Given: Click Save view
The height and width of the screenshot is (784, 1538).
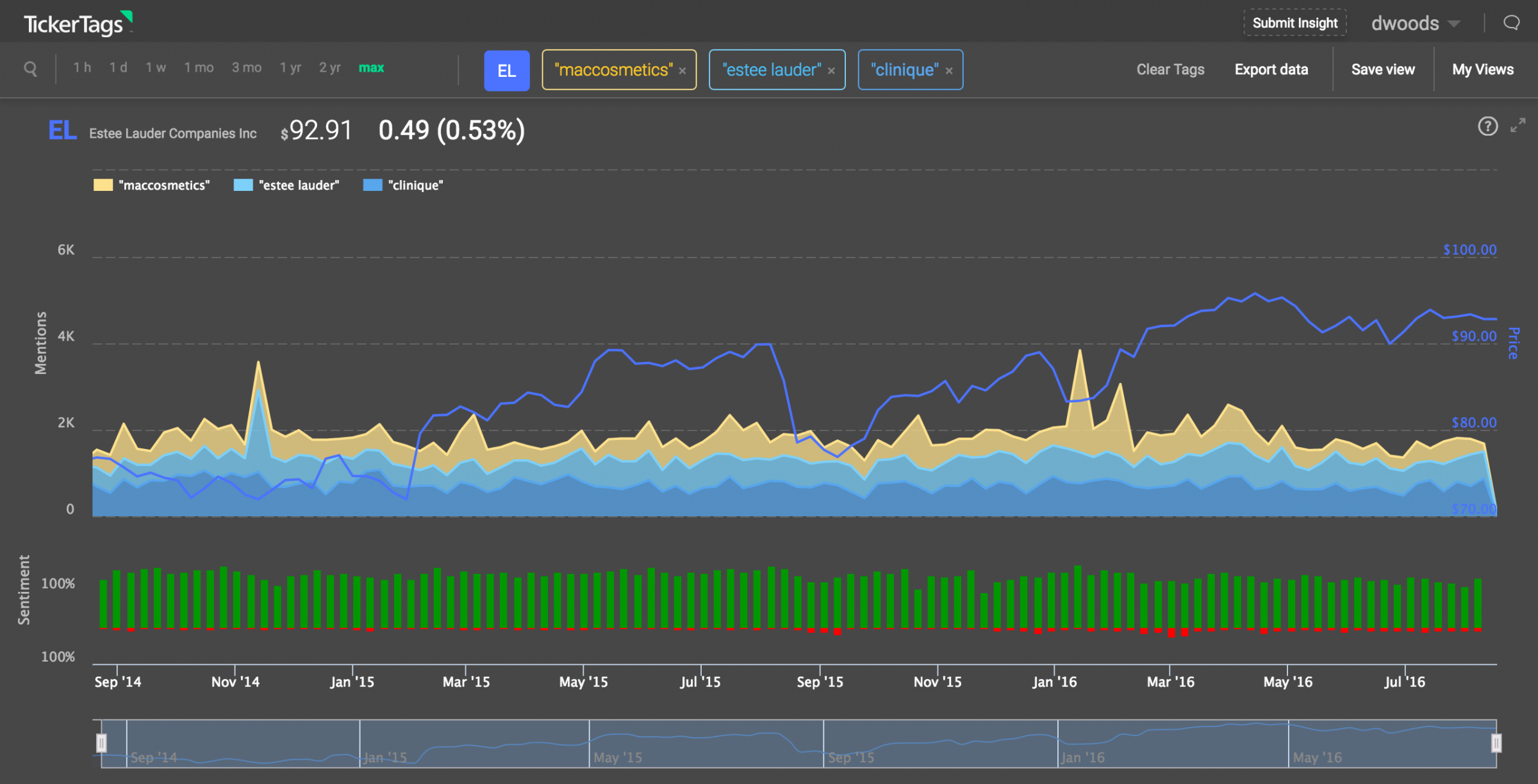Looking at the screenshot, I should pos(1383,69).
